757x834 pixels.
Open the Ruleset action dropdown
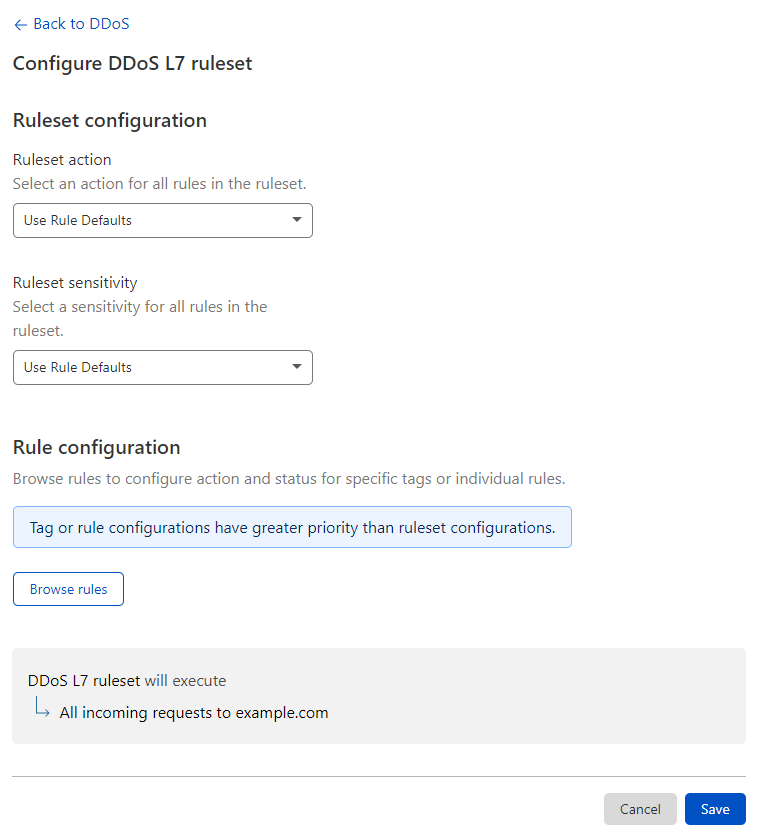(162, 220)
